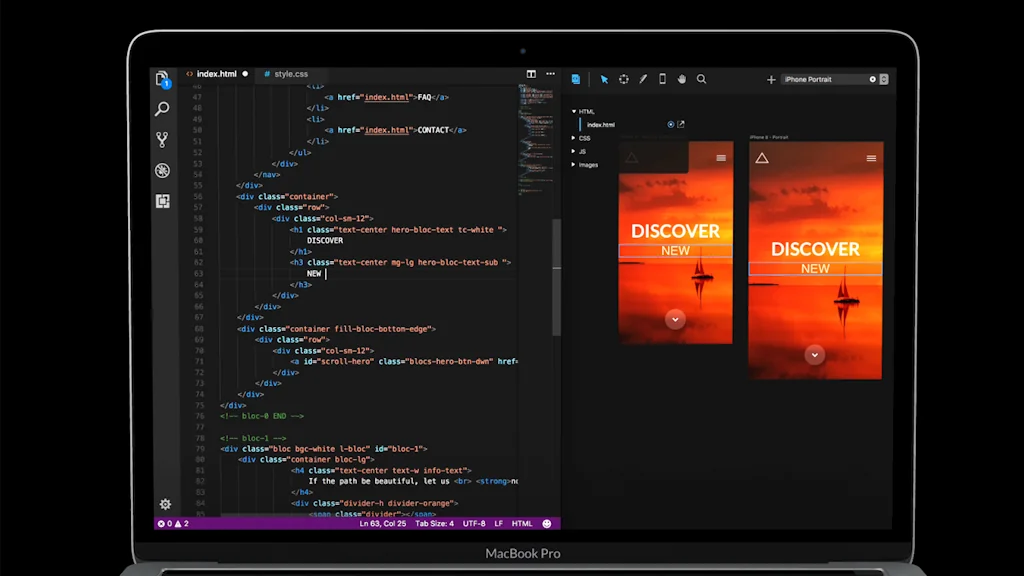The image size is (1024, 576).
Task: Select the cursor tool in preview toolbar
Action: pos(604,79)
